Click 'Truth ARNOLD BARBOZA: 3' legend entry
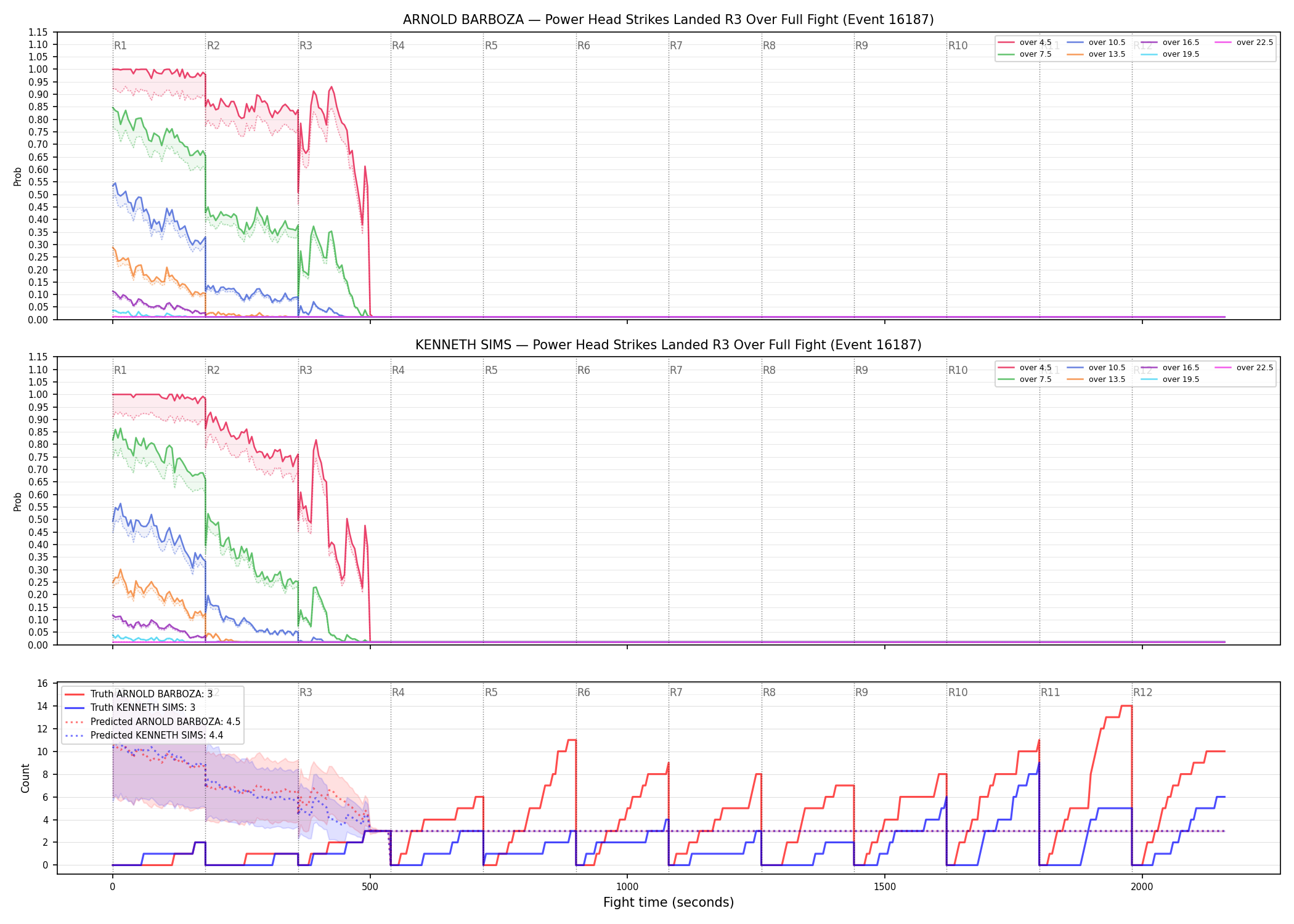This screenshot has height=924, width=1294. coord(139,694)
